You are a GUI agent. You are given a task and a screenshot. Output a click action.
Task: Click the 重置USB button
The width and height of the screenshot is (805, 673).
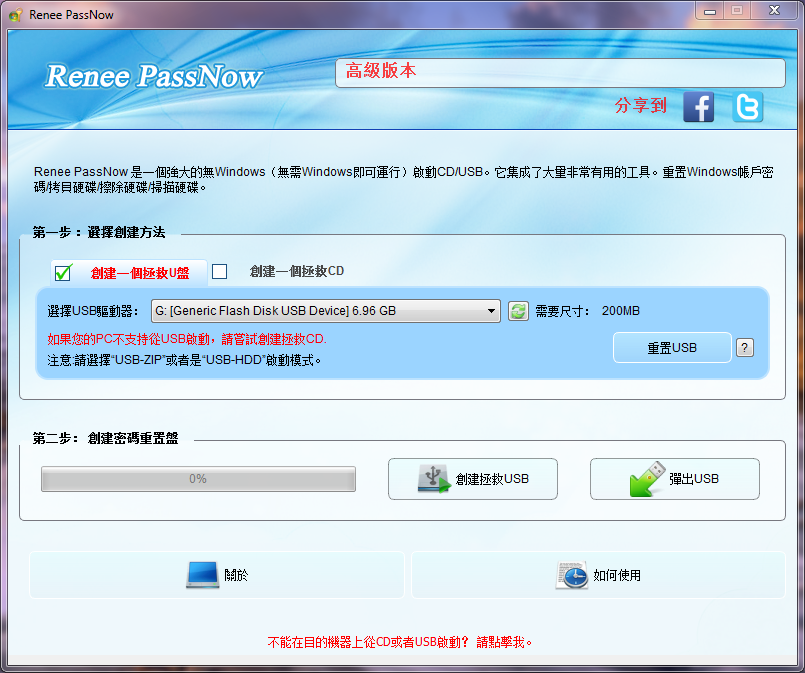point(672,348)
